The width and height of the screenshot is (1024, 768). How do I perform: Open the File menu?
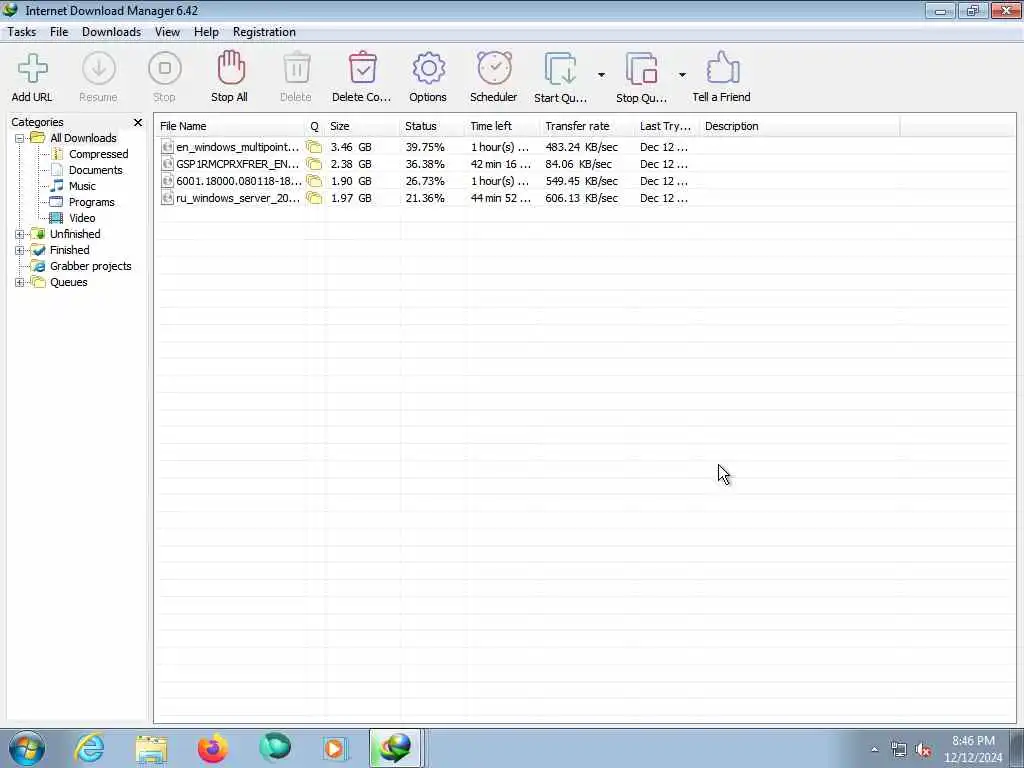(59, 32)
